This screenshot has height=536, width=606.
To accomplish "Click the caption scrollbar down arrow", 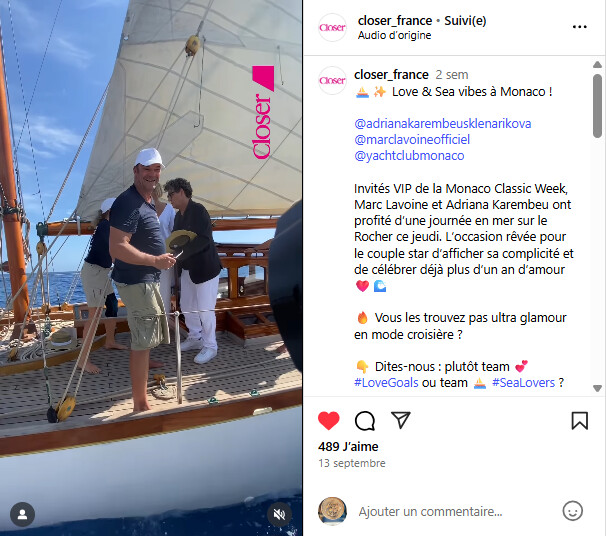I will pyautogui.click(x=597, y=388).
